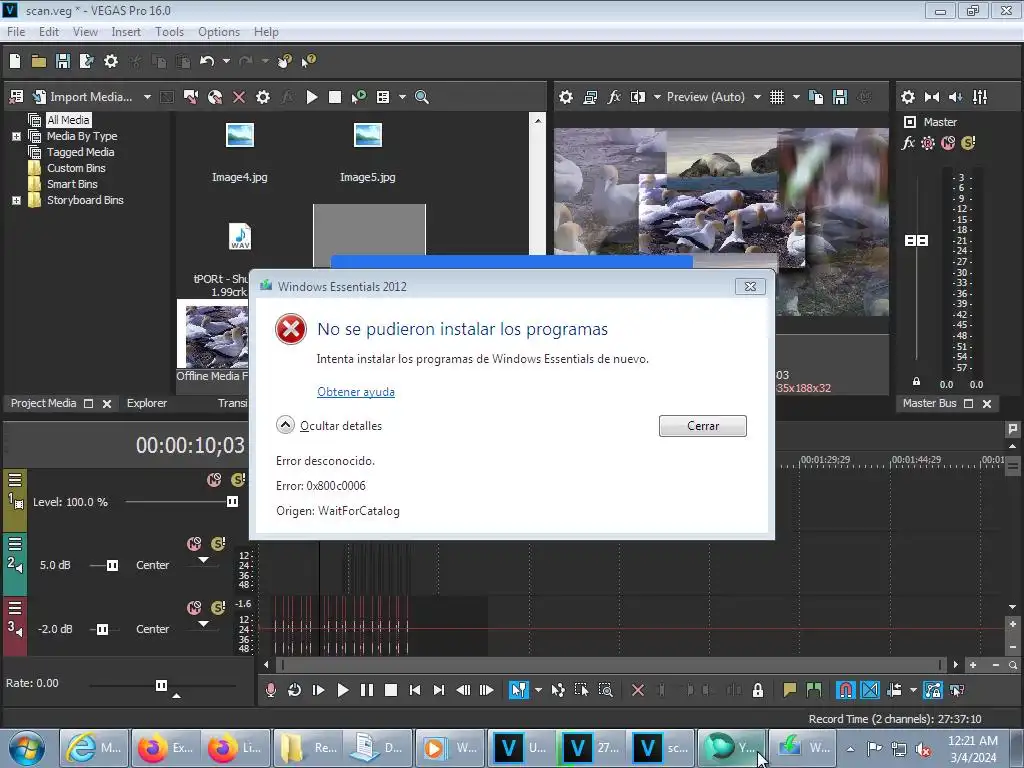Mute audio track 2
This screenshot has width=1024, height=768.
[194, 544]
